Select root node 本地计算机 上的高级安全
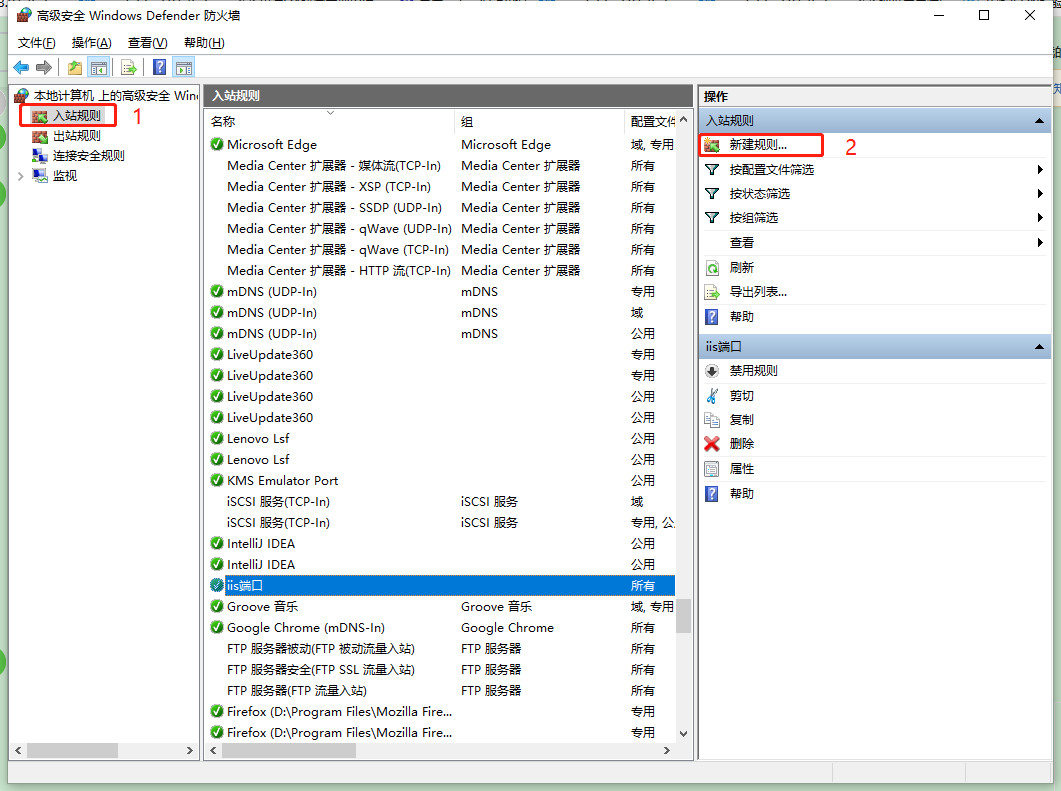The height and width of the screenshot is (791, 1061). coord(107,95)
